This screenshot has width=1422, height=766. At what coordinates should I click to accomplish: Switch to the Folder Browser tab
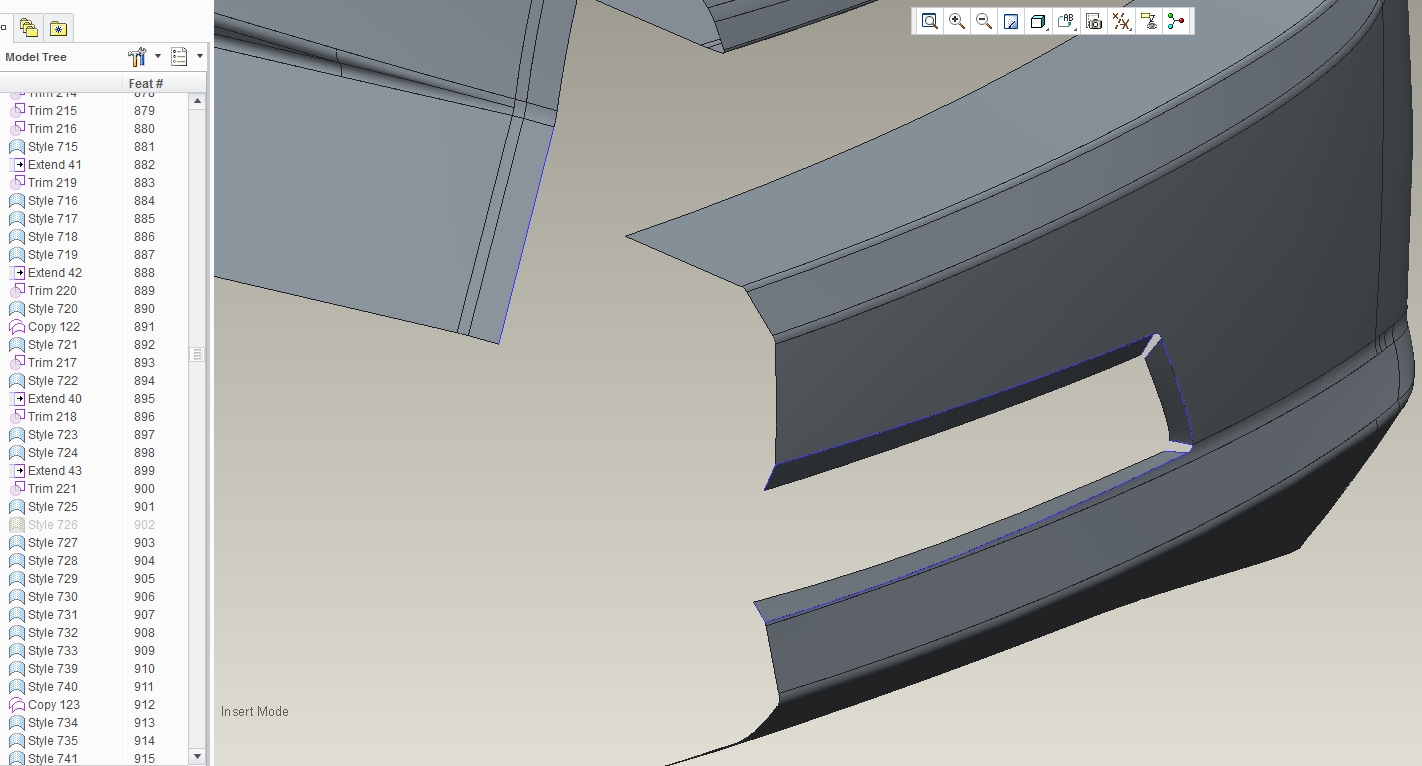pyautogui.click(x=29, y=28)
